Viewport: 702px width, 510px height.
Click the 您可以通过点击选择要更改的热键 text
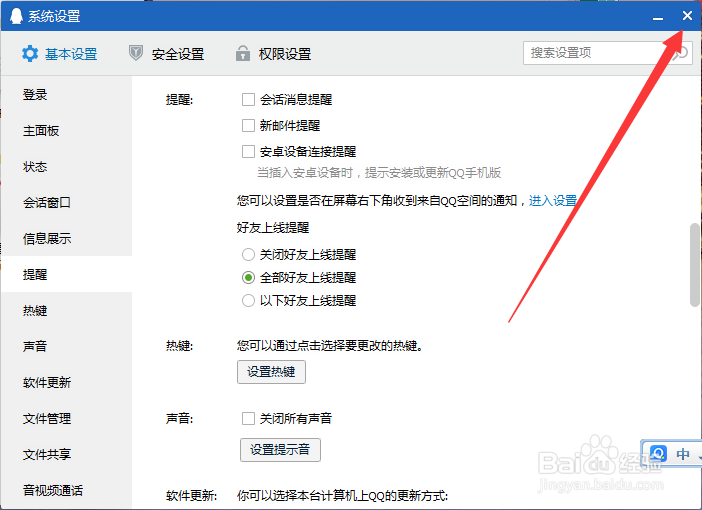[330, 346]
